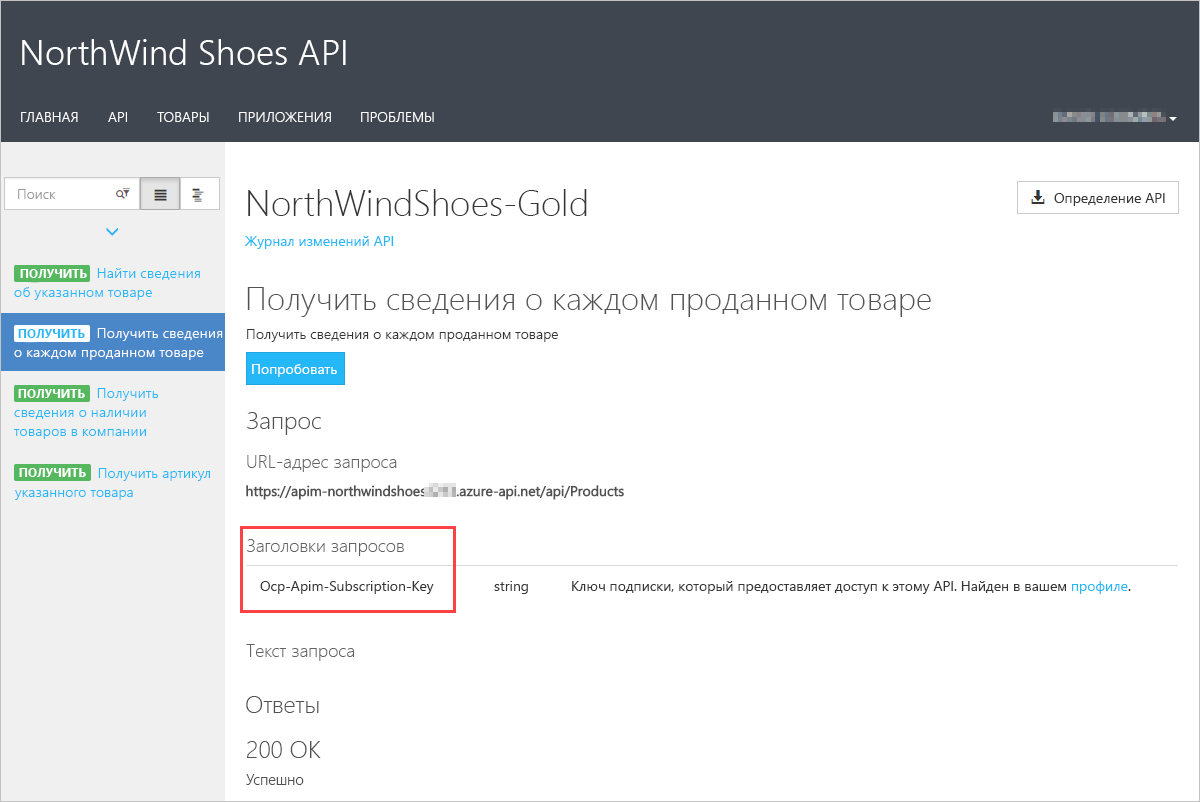Switch to grouped-by-tag operations view
Screen dimensions: 1200x802
click(198, 193)
